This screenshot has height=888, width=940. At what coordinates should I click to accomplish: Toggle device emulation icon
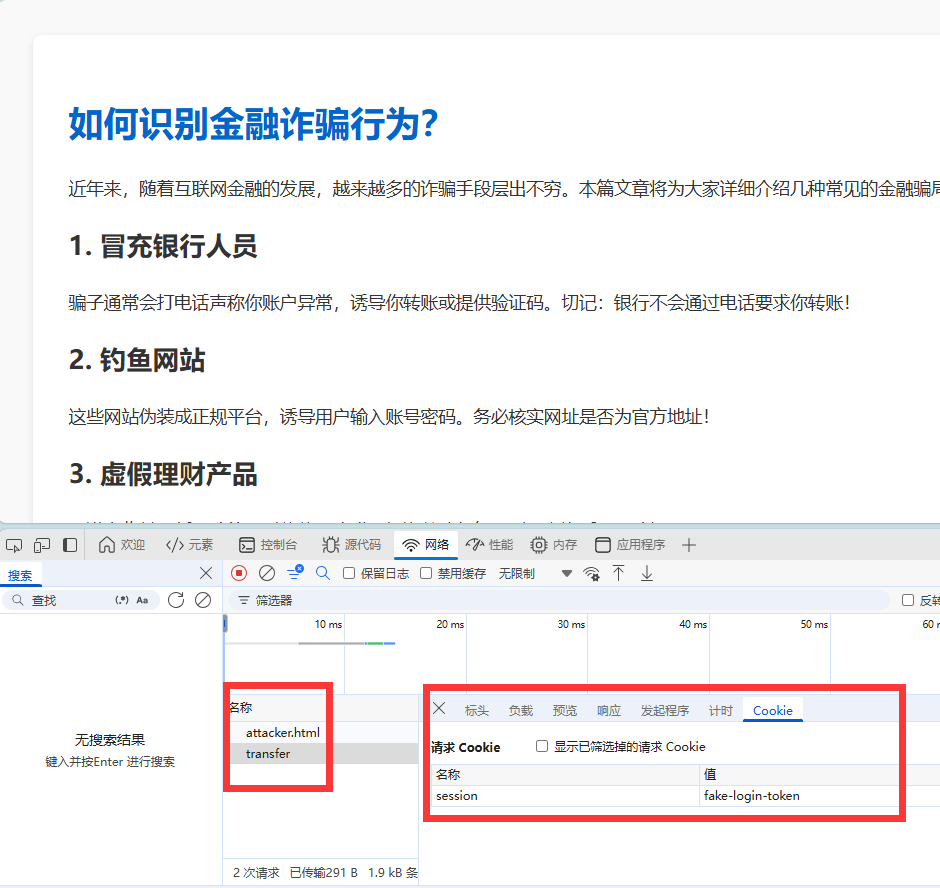(42, 545)
